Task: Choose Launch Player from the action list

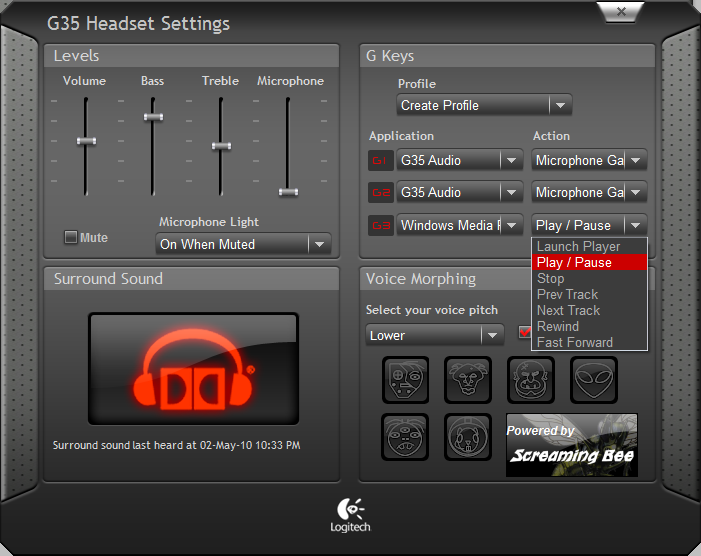Action: click(x=589, y=246)
